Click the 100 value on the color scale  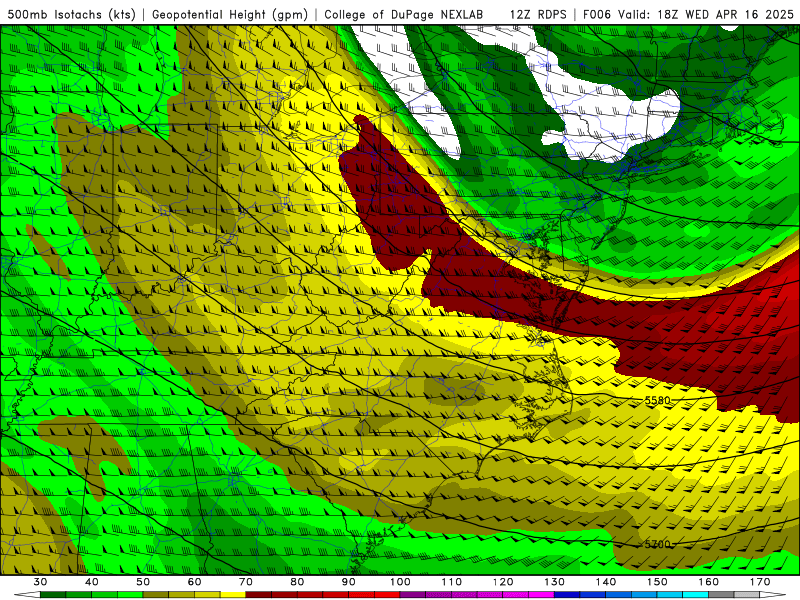(400, 582)
